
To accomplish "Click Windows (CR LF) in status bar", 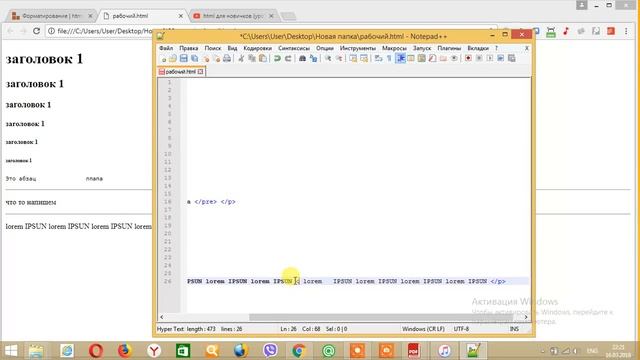I will pyautogui.click(x=423, y=329).
